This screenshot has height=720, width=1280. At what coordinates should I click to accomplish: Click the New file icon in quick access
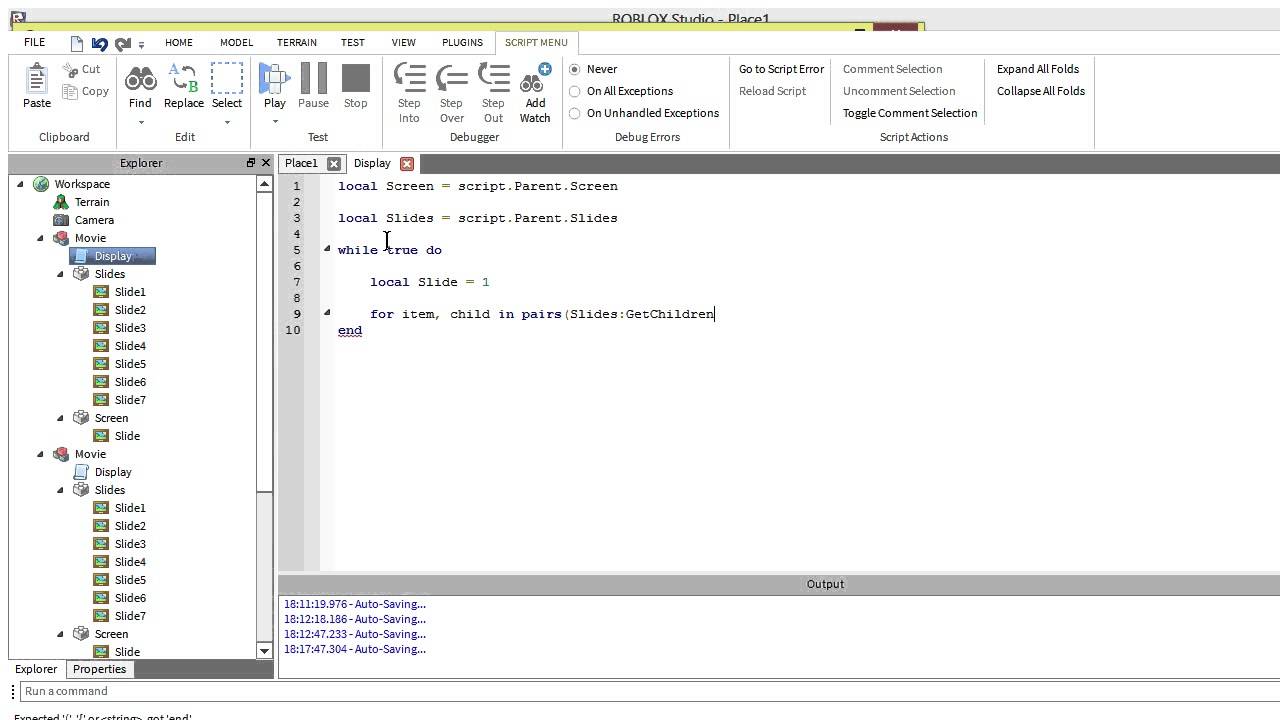click(77, 43)
